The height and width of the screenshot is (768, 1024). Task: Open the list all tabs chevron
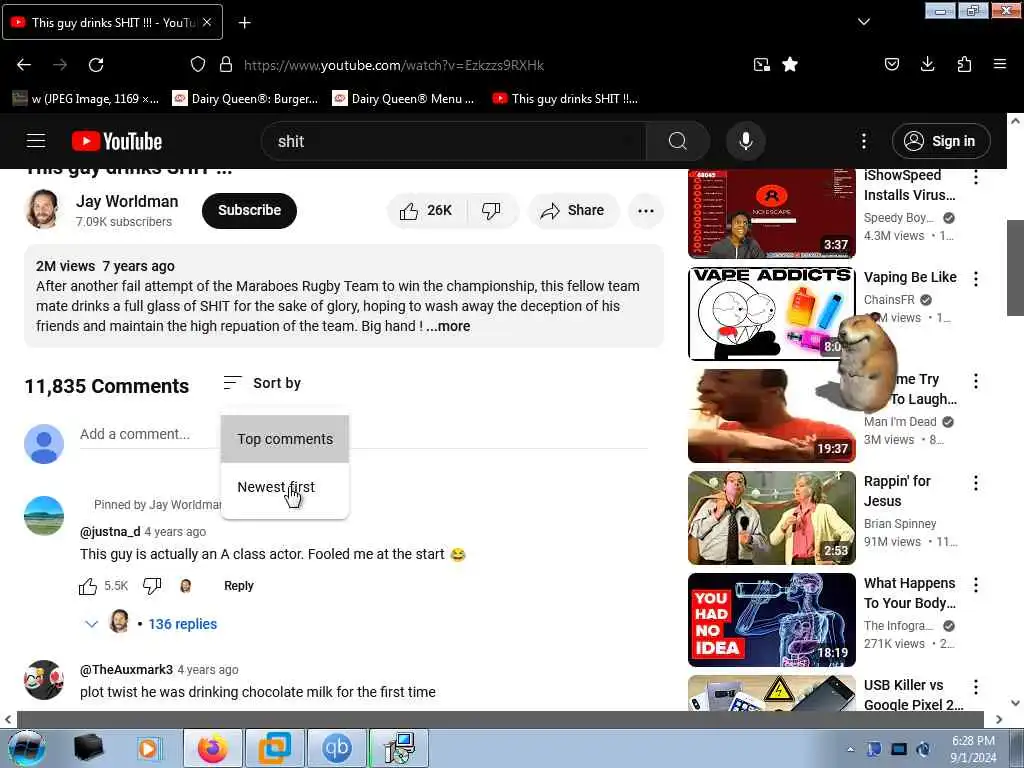[863, 22]
